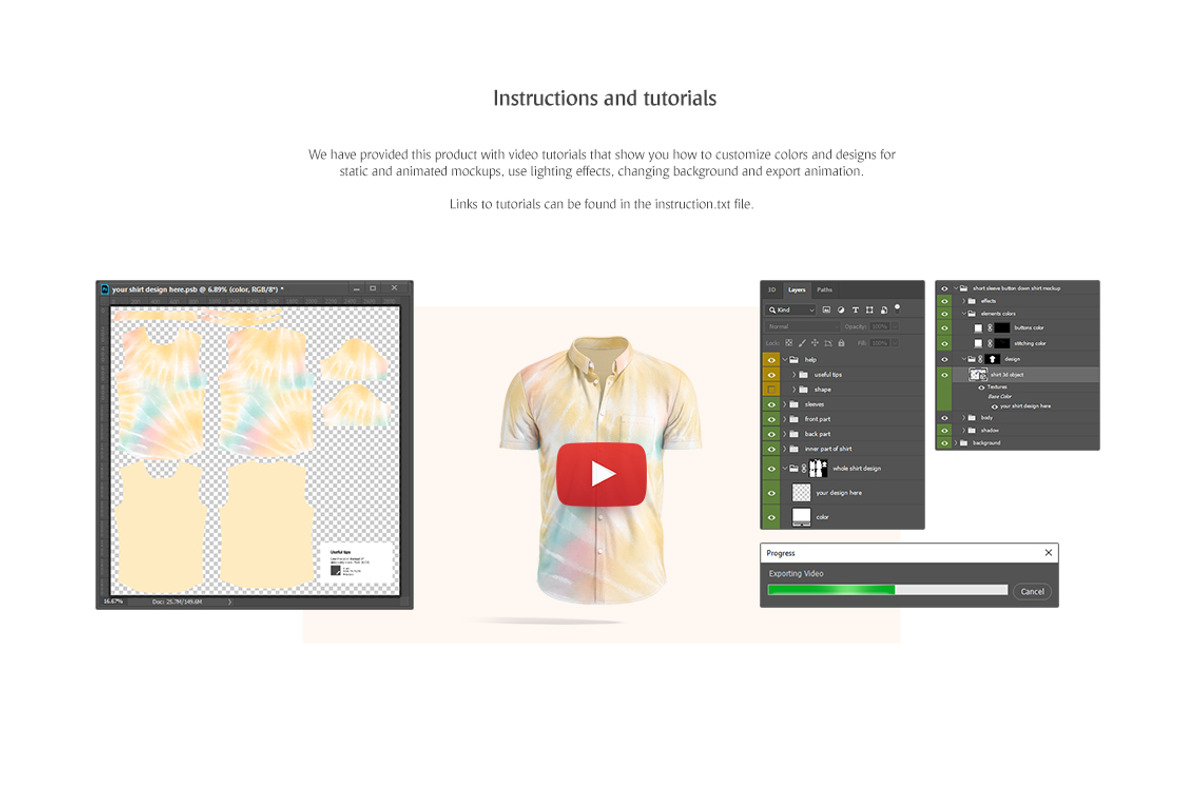Maximize the shirt design document window
1200x800 pixels.
point(372,288)
